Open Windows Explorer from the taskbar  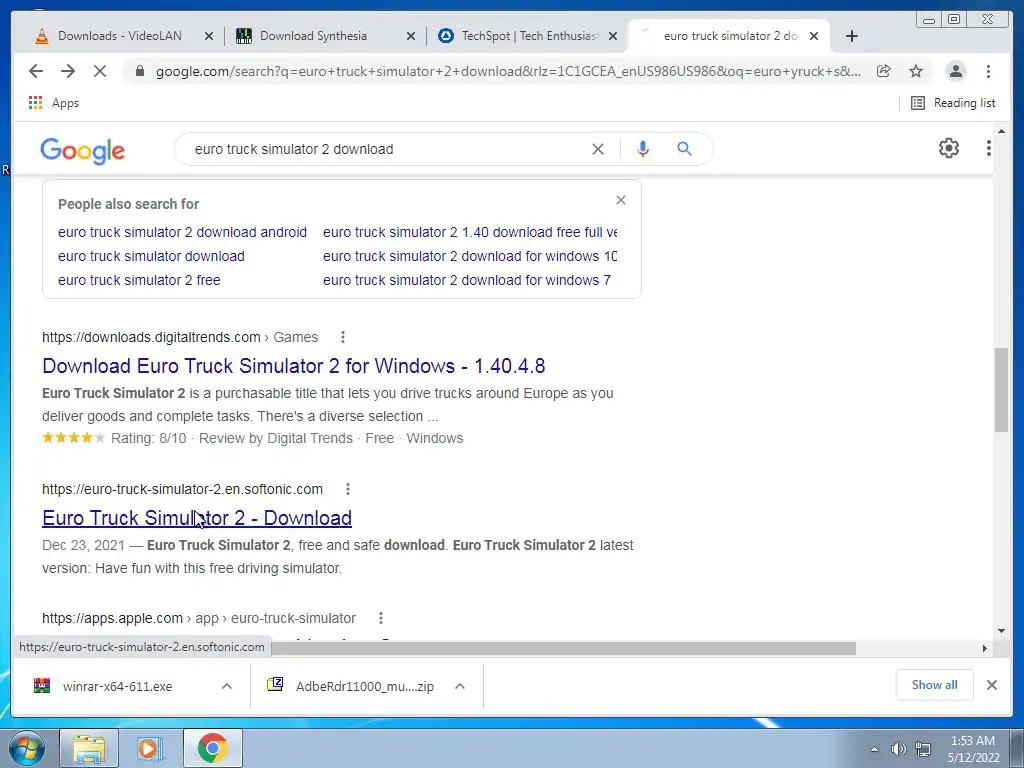click(x=89, y=748)
